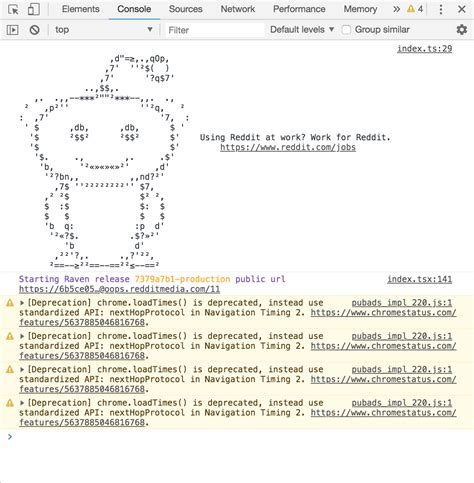The image size is (474, 483).
Task: Go to the Network tab
Action: [x=238, y=9]
